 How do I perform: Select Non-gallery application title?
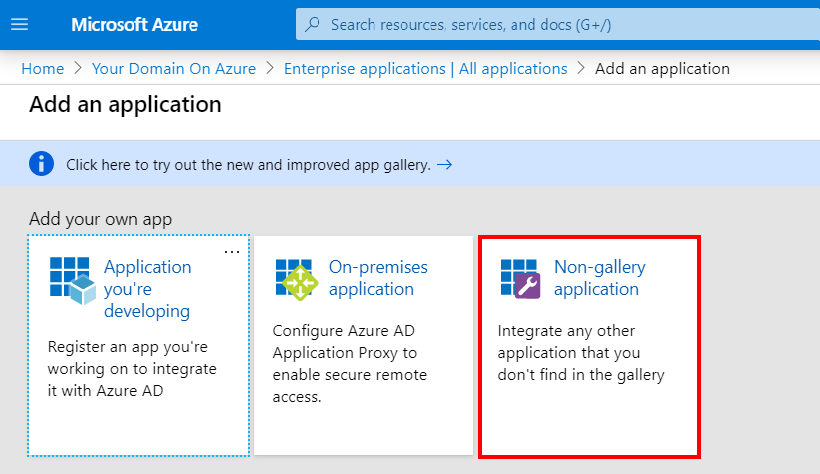tap(600, 278)
